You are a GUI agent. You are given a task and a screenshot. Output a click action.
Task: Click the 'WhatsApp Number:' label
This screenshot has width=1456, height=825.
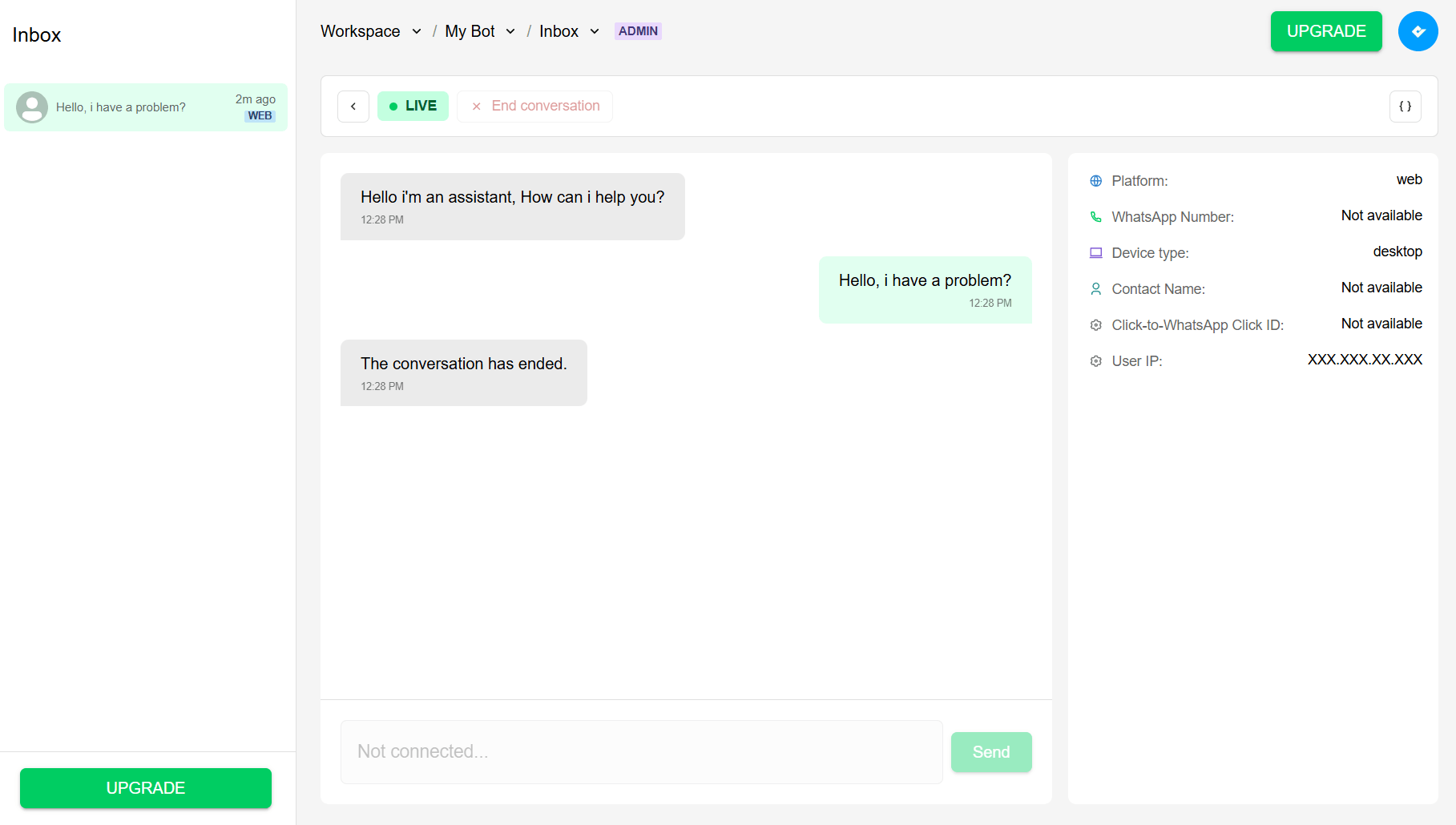(1173, 217)
